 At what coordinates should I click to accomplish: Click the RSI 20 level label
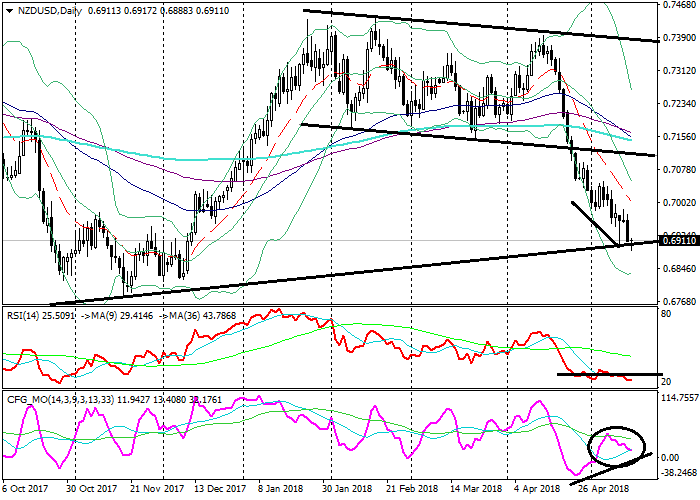point(665,382)
